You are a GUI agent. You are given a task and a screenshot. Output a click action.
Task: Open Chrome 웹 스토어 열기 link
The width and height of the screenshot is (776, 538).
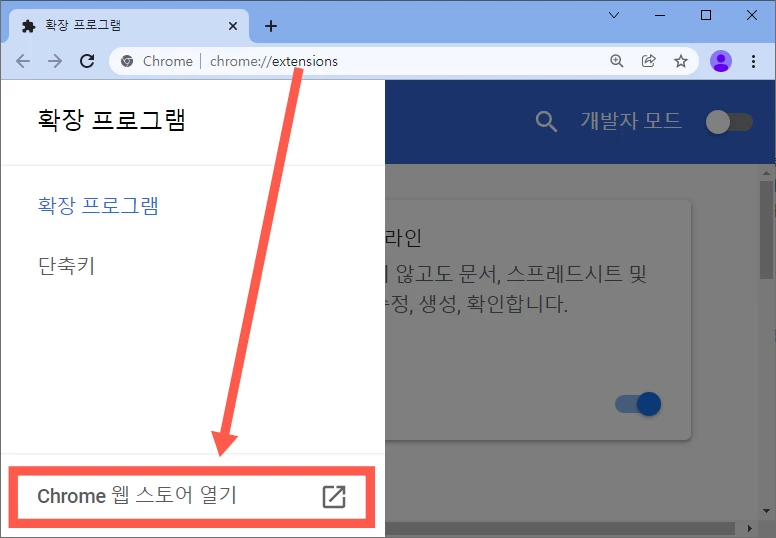click(x=192, y=496)
